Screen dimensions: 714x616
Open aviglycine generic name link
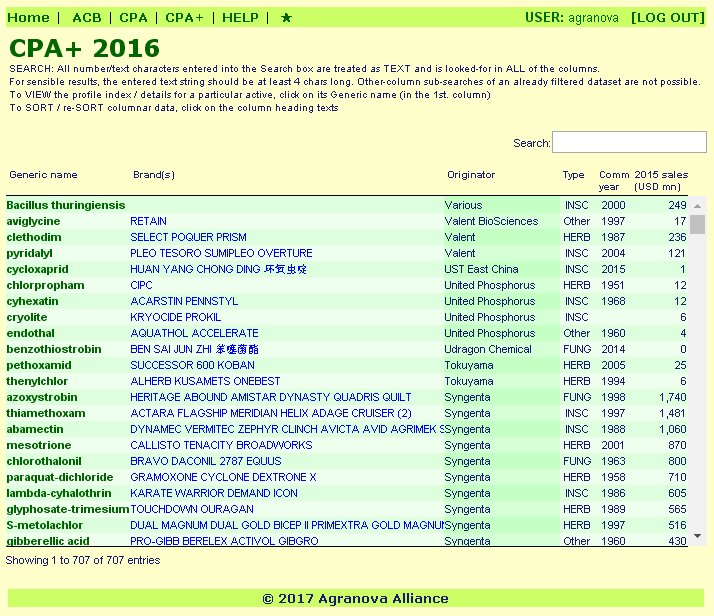pos(33,221)
